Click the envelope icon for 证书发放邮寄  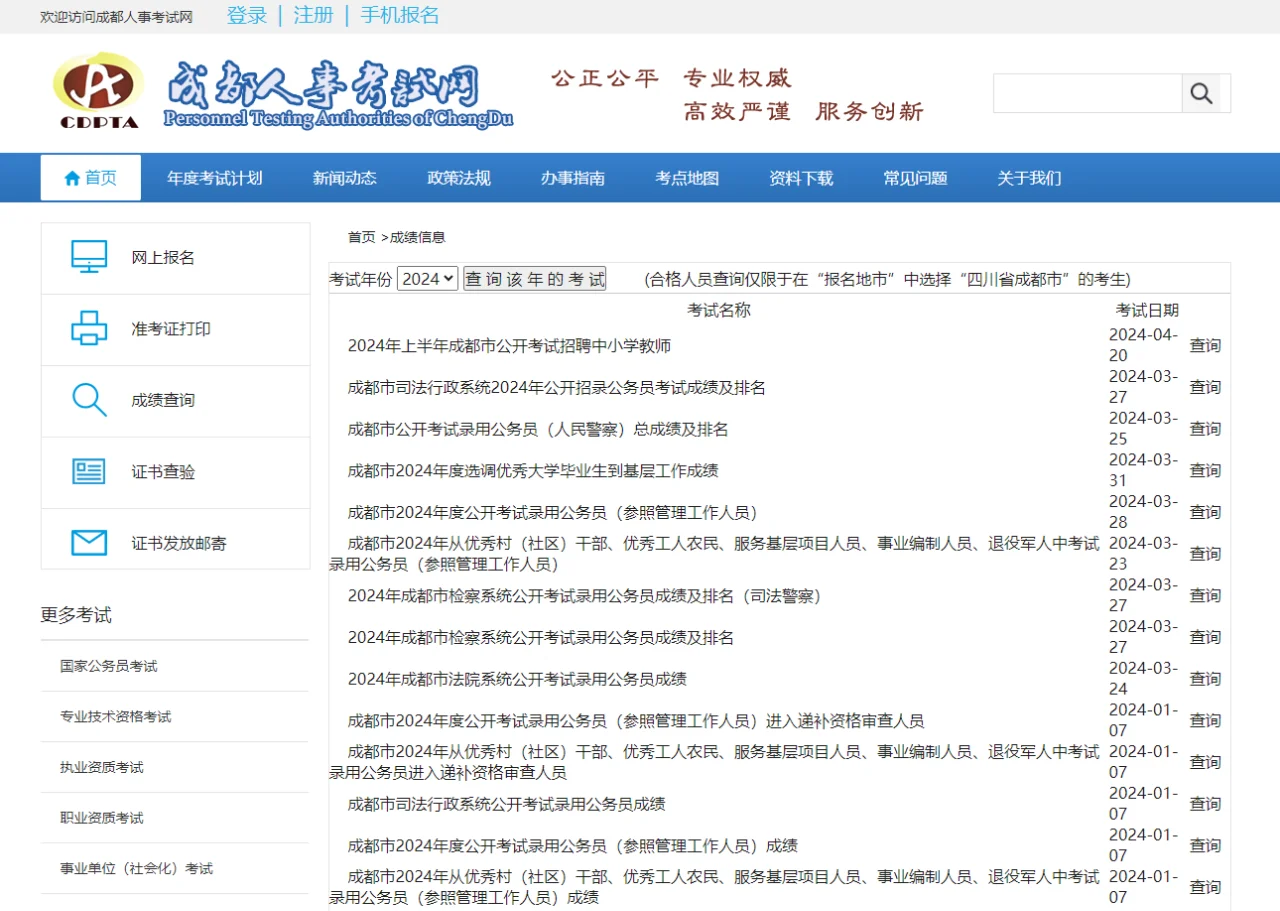tap(89, 543)
